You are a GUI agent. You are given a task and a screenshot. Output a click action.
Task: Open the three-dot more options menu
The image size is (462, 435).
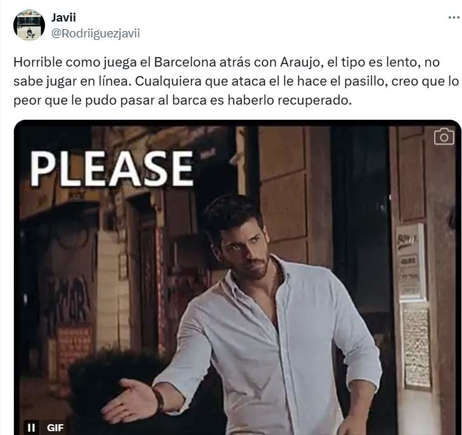pyautogui.click(x=454, y=17)
